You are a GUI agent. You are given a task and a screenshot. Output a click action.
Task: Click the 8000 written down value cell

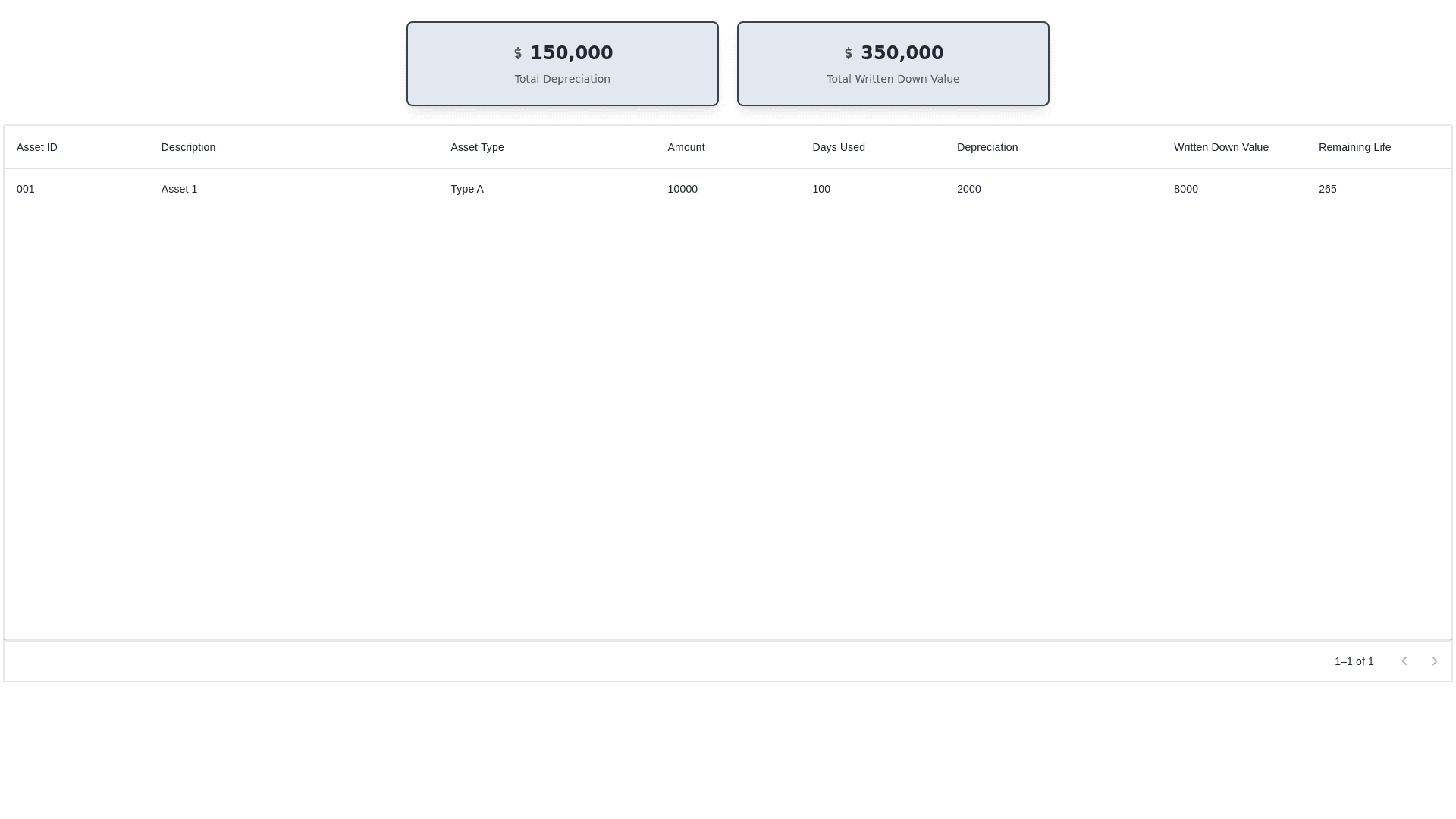1185,189
